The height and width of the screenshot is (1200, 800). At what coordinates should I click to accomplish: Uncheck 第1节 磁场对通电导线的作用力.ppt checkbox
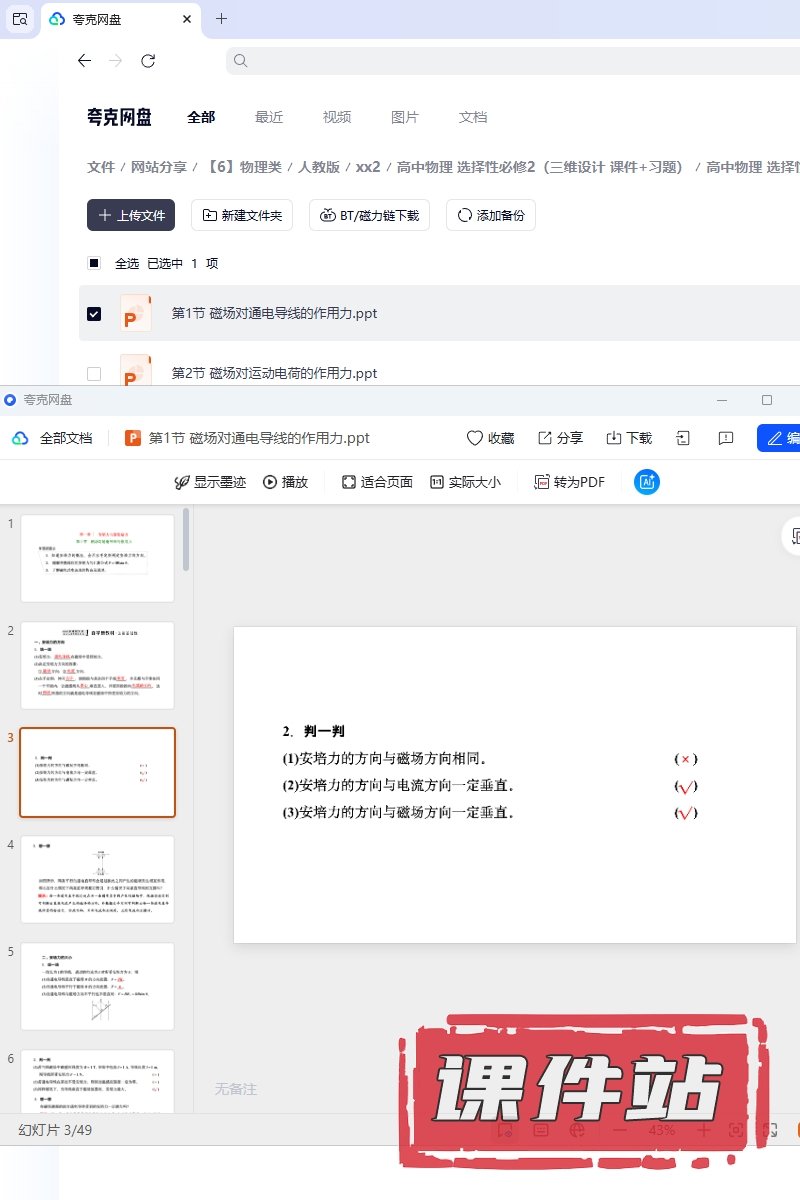pyautogui.click(x=94, y=314)
